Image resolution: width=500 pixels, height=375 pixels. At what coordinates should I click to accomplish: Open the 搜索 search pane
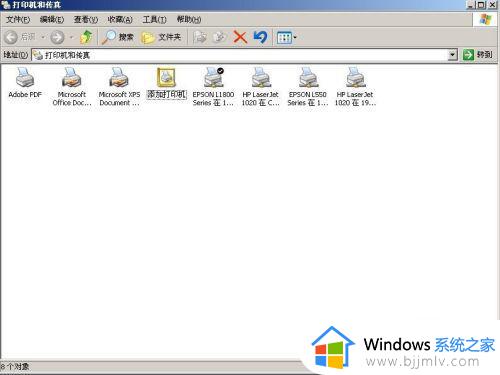[x=118, y=37]
